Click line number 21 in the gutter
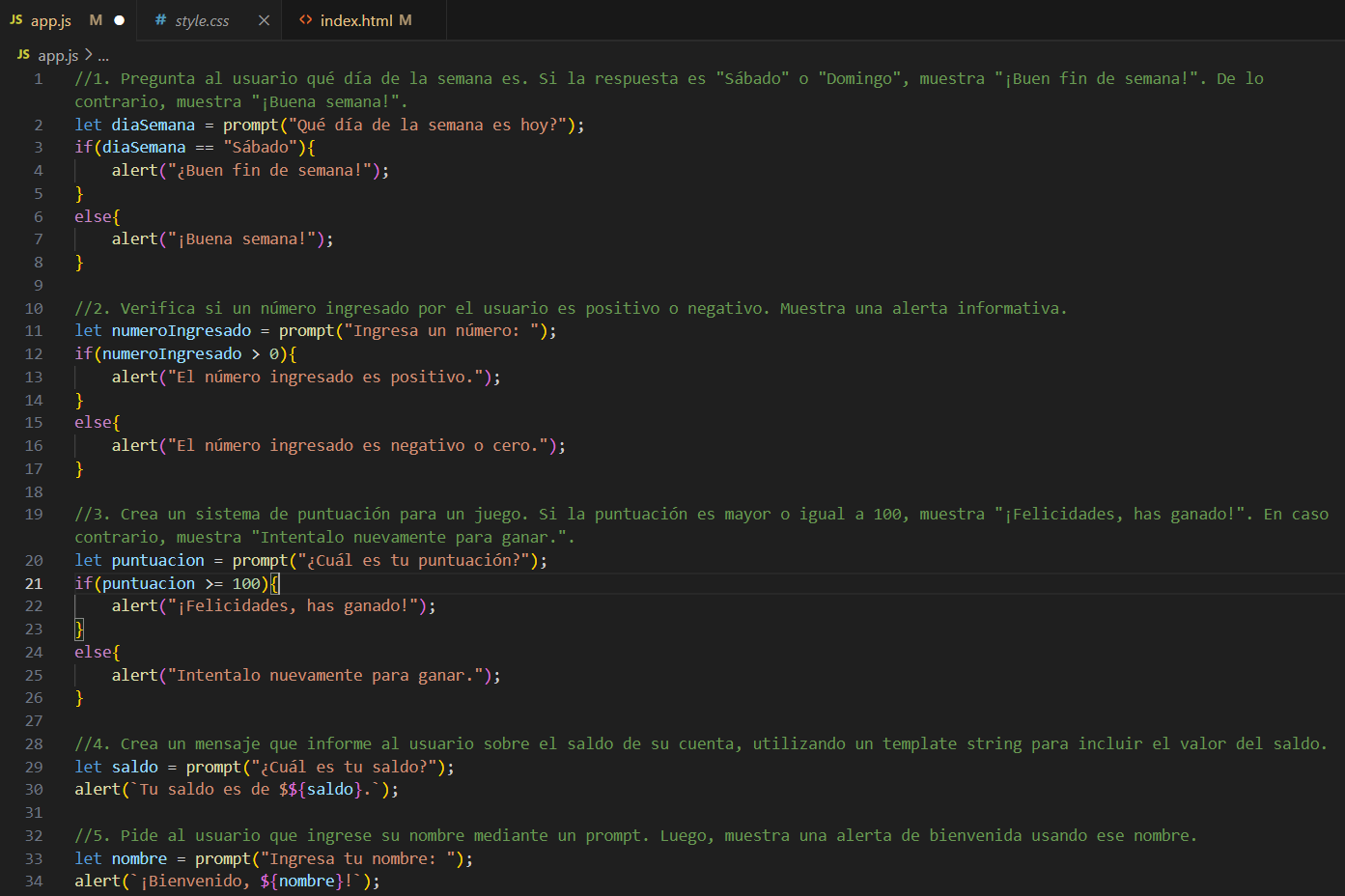This screenshot has width=1345, height=896. pyautogui.click(x=34, y=583)
